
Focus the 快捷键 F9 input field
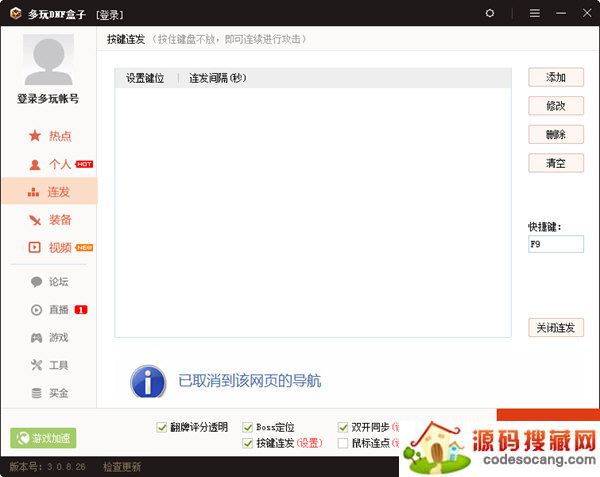(x=556, y=244)
